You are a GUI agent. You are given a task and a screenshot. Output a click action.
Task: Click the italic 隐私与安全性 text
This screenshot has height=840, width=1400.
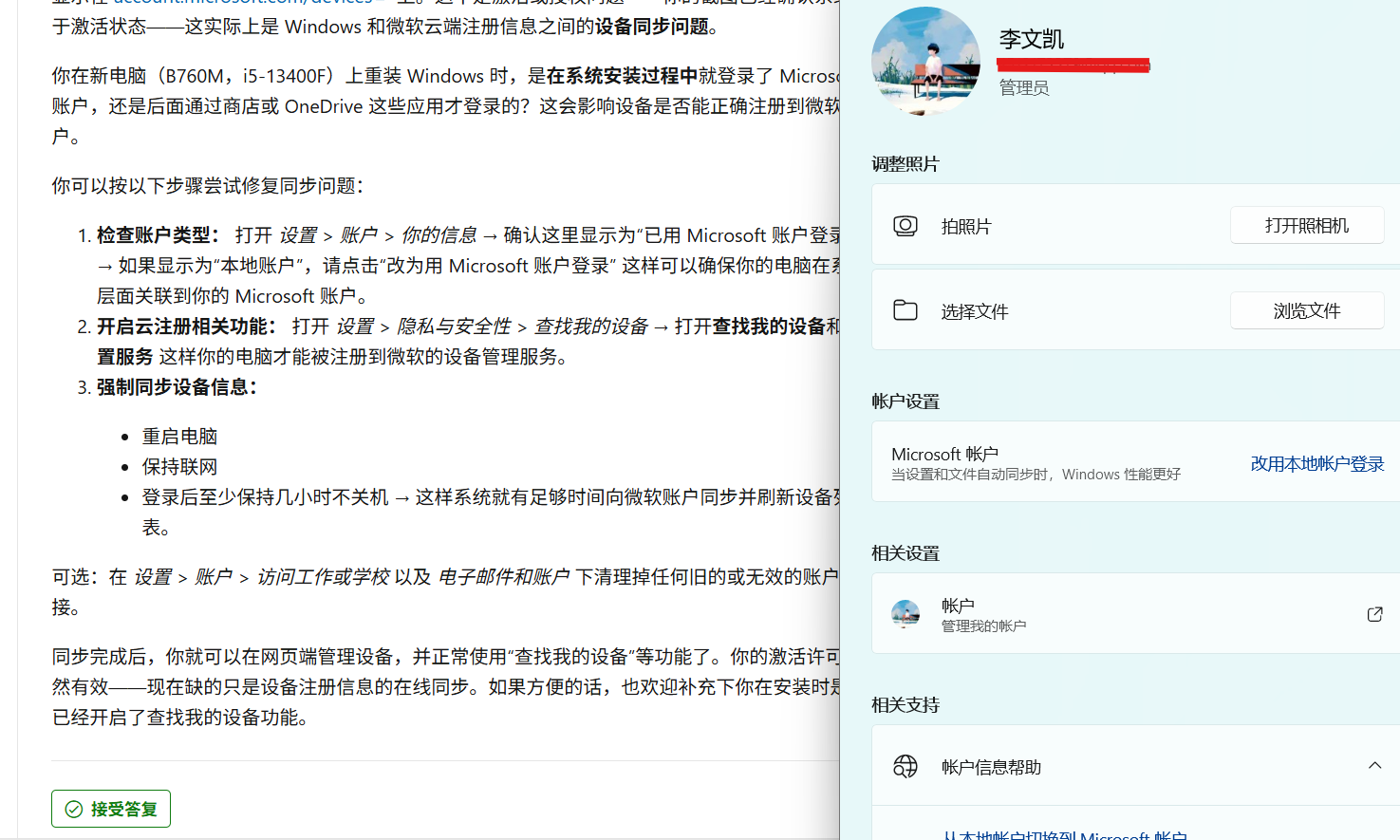[x=454, y=327]
